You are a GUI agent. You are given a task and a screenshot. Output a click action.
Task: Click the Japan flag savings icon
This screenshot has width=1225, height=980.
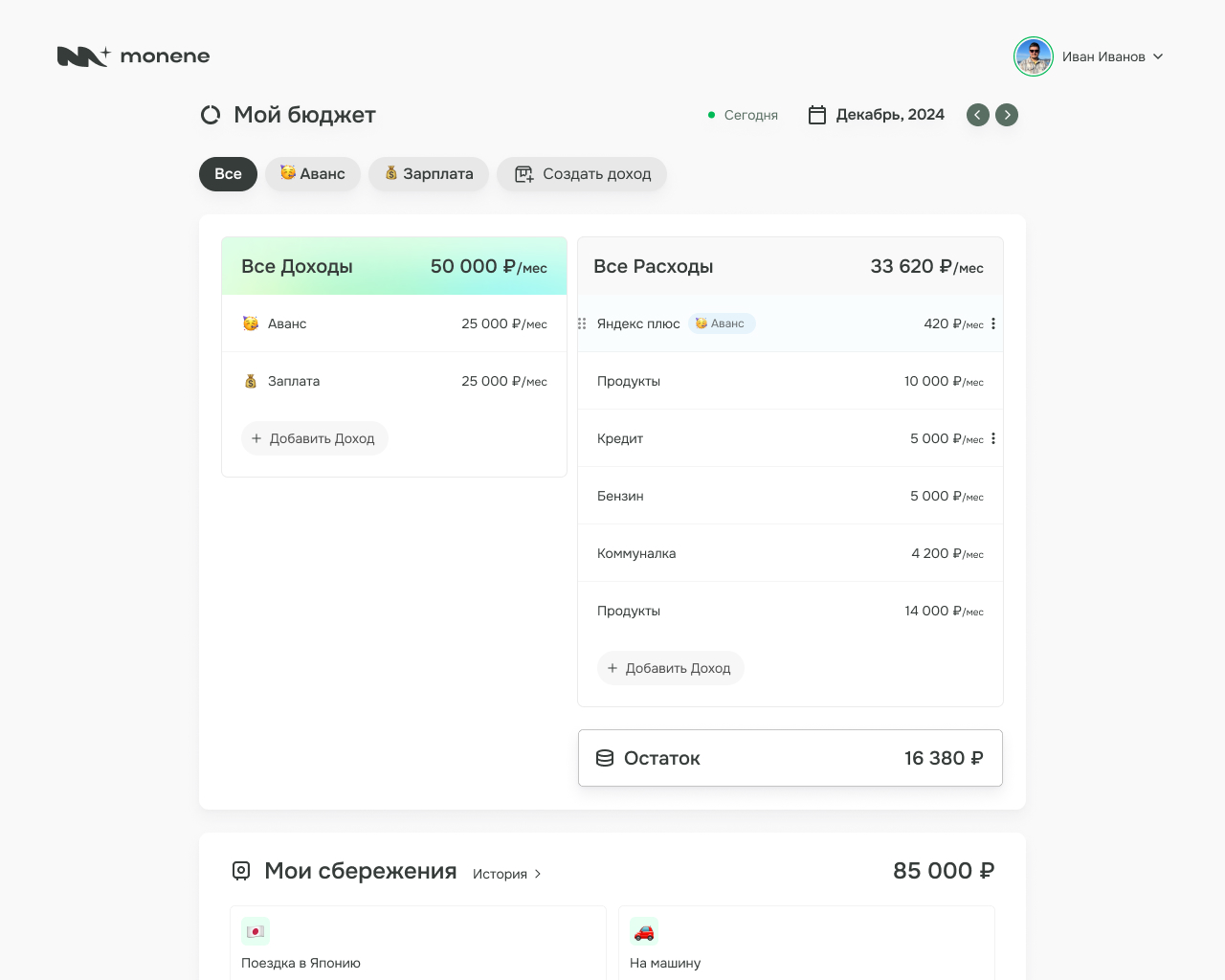(x=256, y=931)
